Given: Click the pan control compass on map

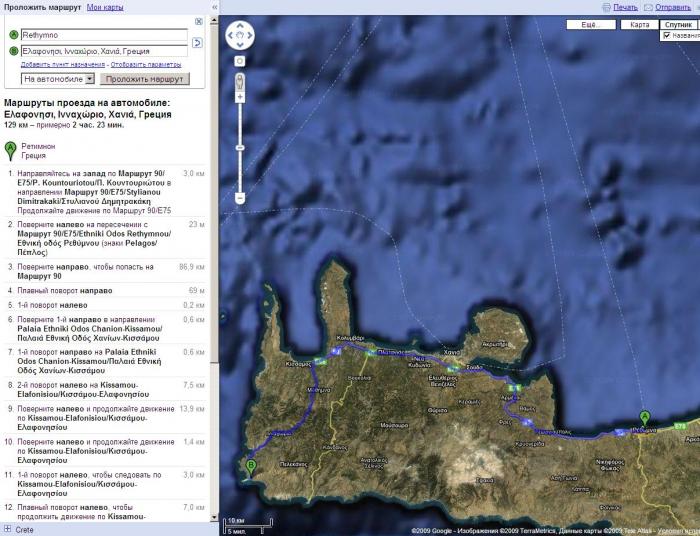Looking at the screenshot, I should tap(240, 37).
